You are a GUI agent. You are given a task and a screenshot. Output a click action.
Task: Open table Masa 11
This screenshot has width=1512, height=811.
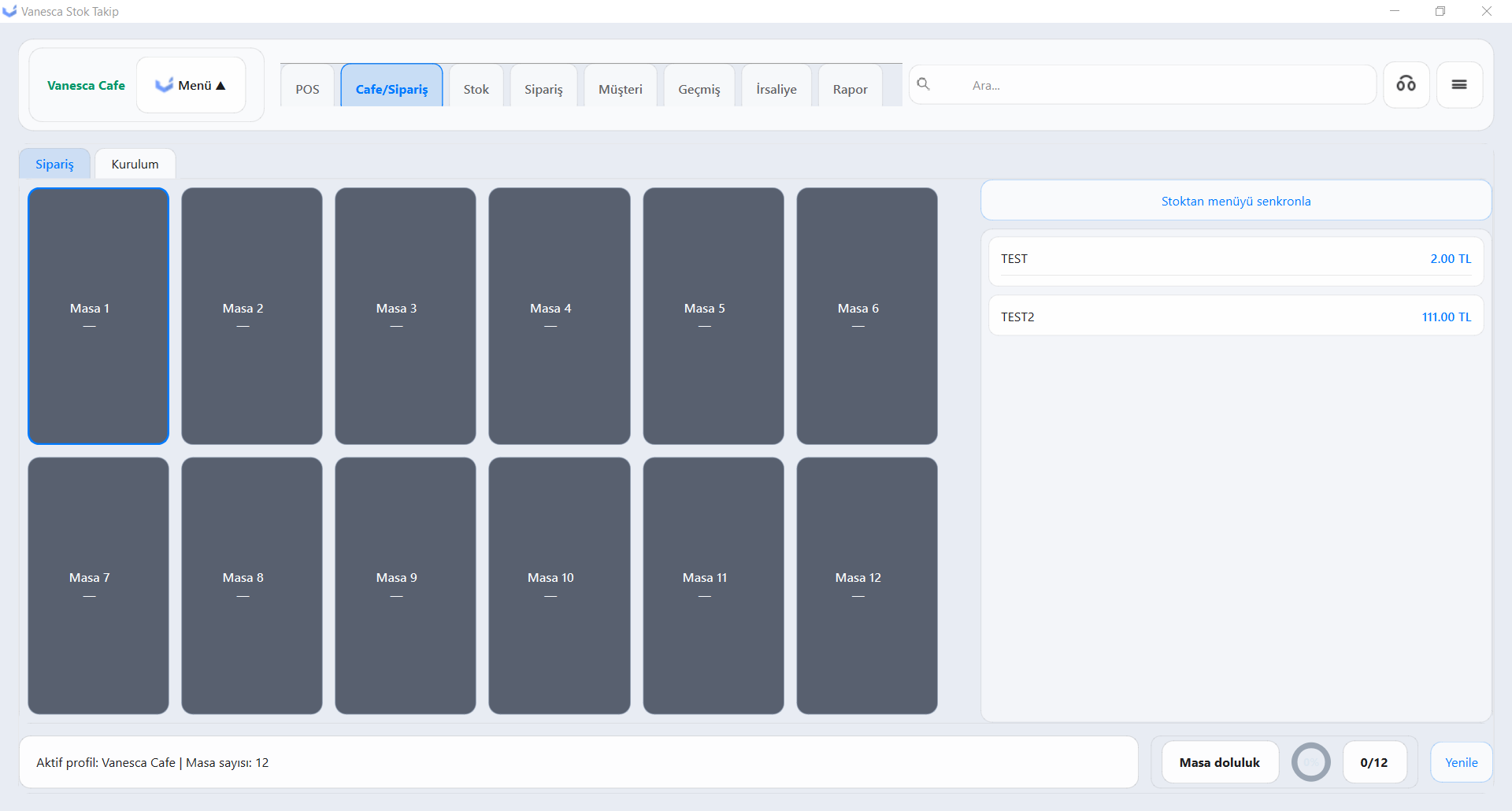pyautogui.click(x=713, y=586)
